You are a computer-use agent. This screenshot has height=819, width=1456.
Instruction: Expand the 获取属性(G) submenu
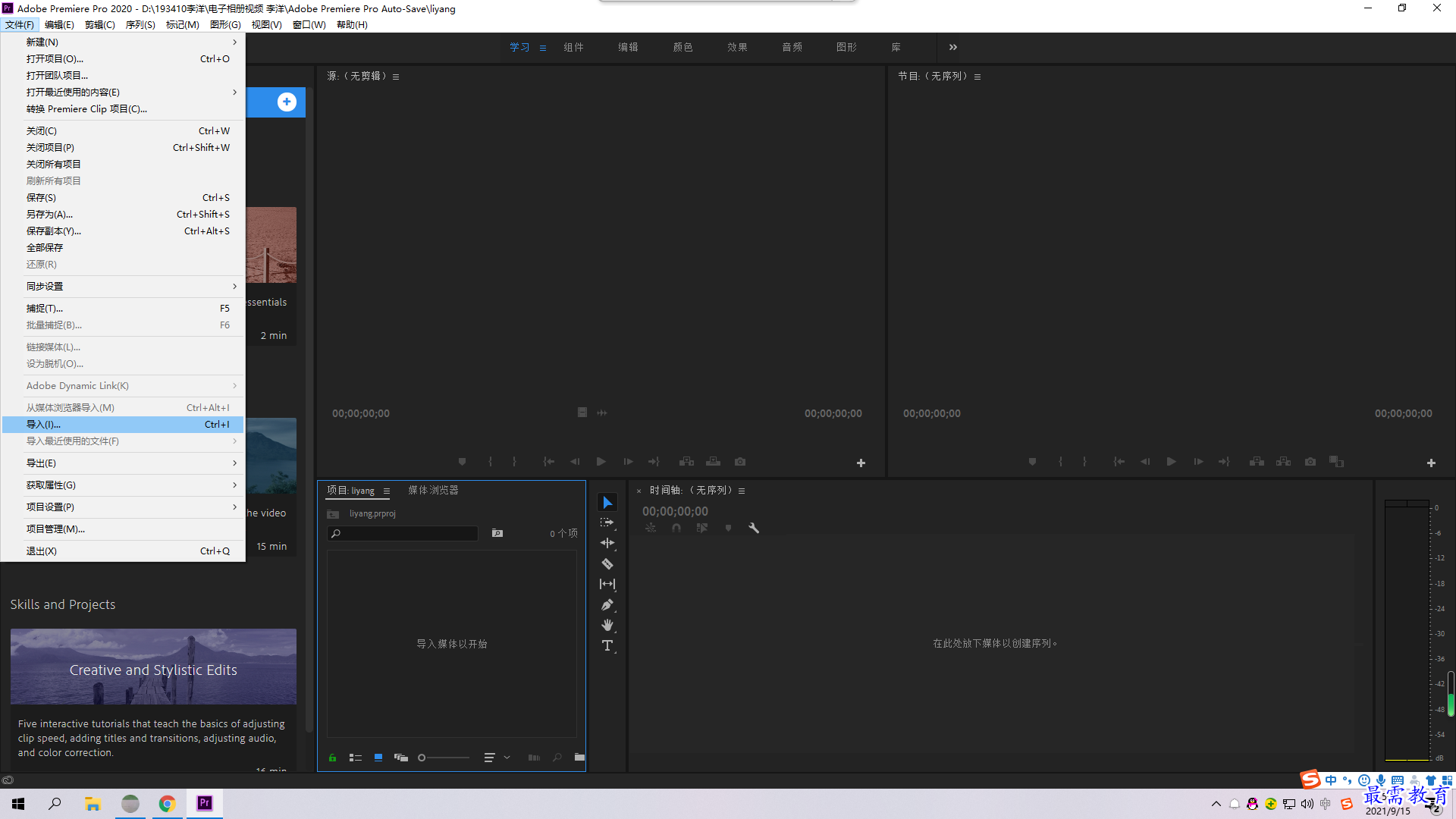point(123,485)
